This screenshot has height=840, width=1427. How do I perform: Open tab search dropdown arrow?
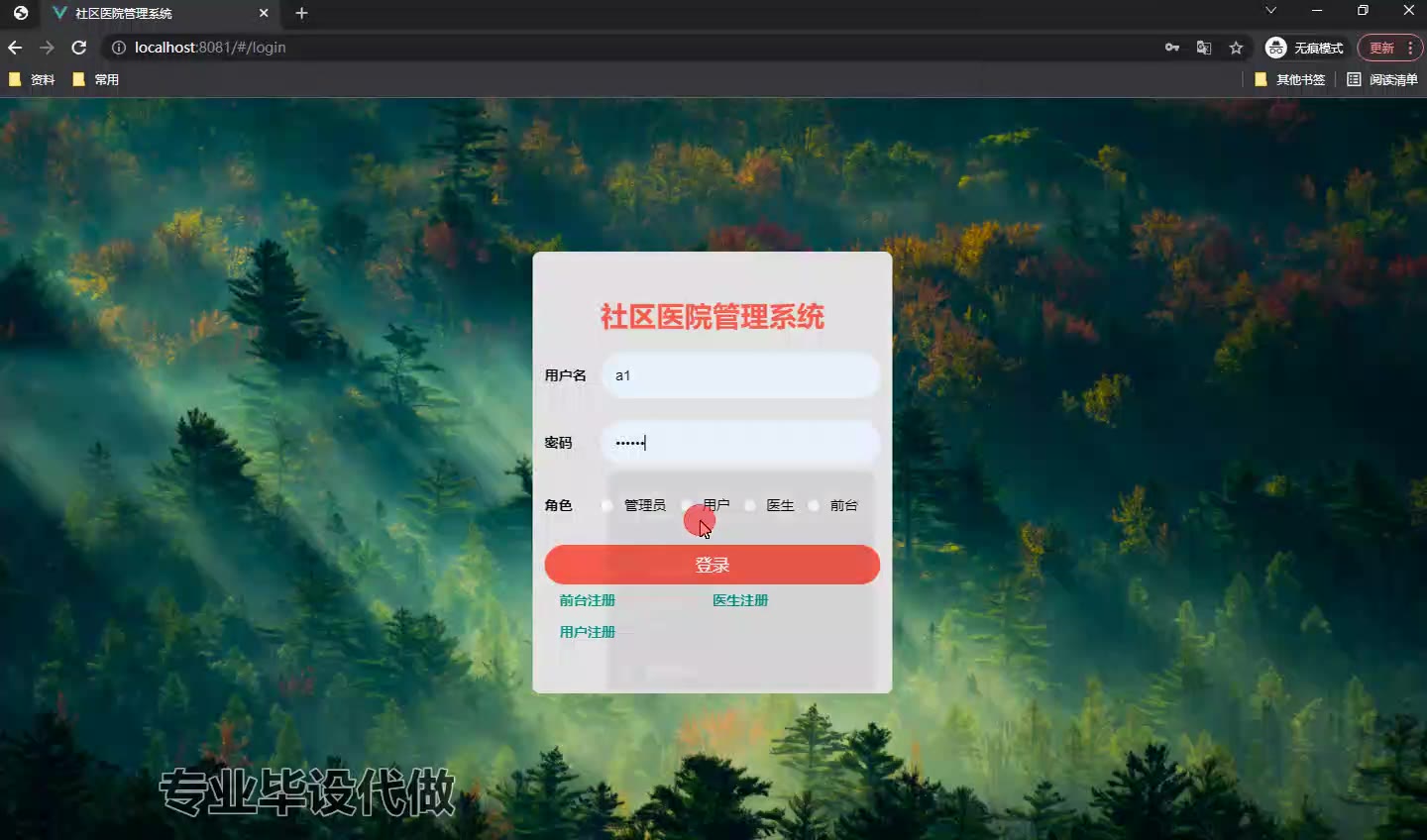point(1270,10)
